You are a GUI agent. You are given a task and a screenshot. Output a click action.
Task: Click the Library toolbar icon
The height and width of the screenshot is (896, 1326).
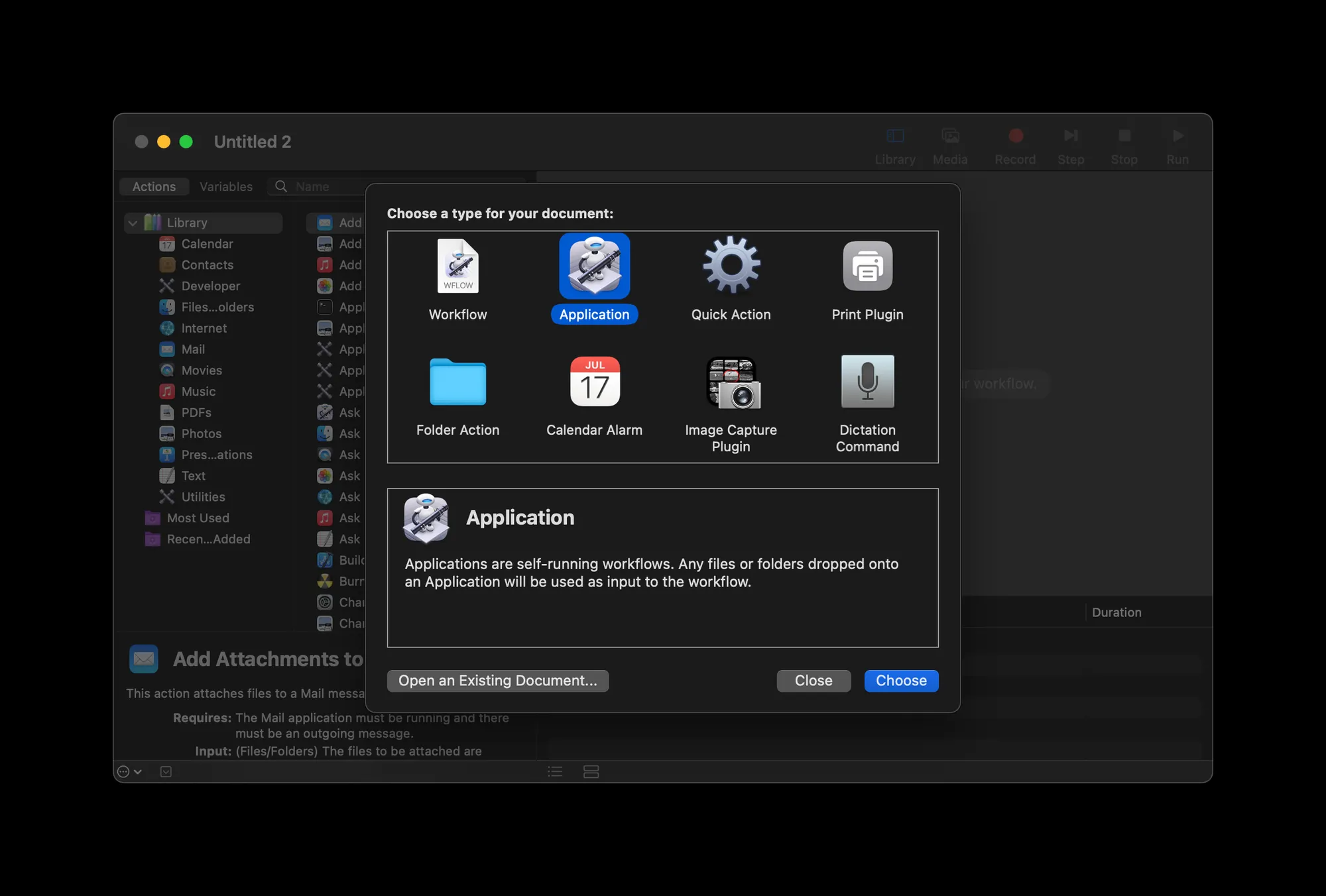point(895,136)
